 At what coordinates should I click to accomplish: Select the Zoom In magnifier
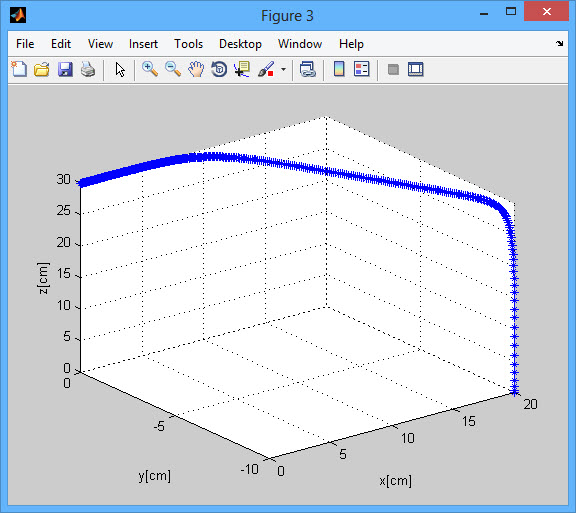pyautogui.click(x=150, y=69)
